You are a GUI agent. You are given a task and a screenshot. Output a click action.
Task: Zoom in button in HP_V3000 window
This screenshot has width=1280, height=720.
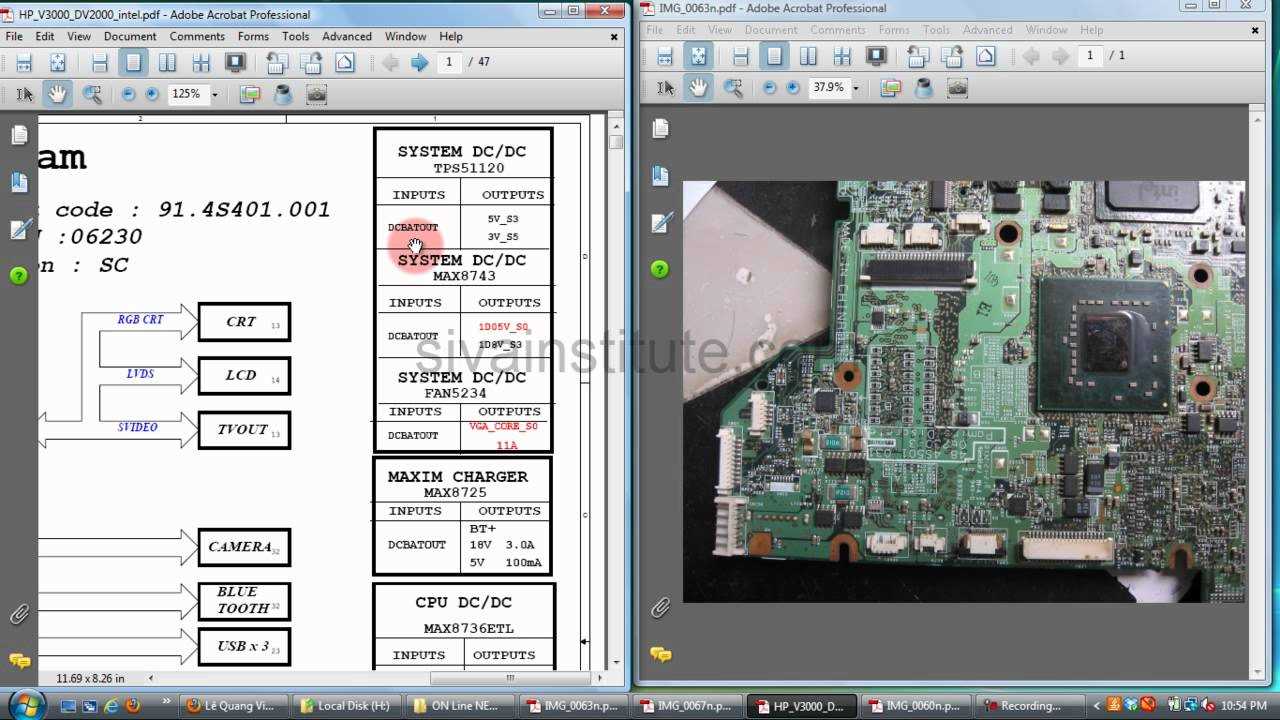pyautogui.click(x=152, y=94)
